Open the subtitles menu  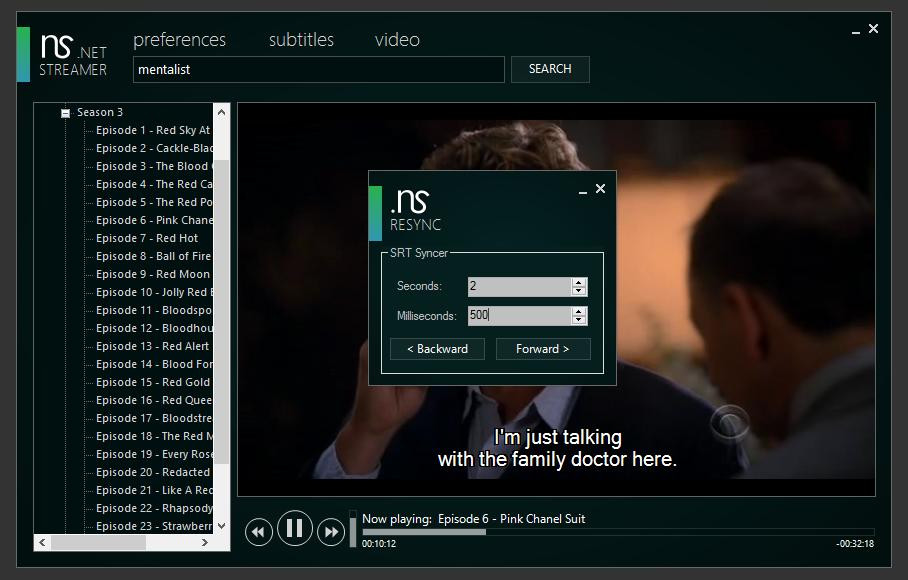301,39
